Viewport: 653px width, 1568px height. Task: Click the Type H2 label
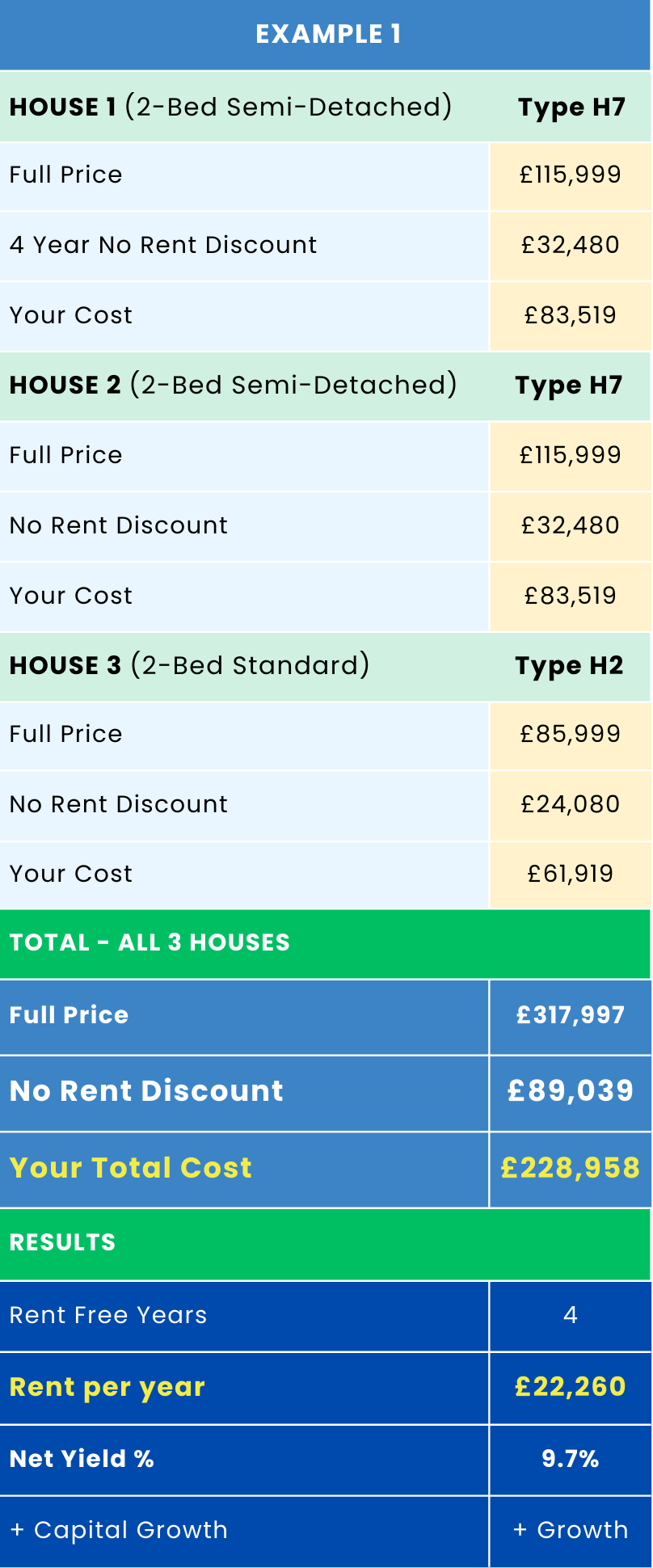point(570,666)
